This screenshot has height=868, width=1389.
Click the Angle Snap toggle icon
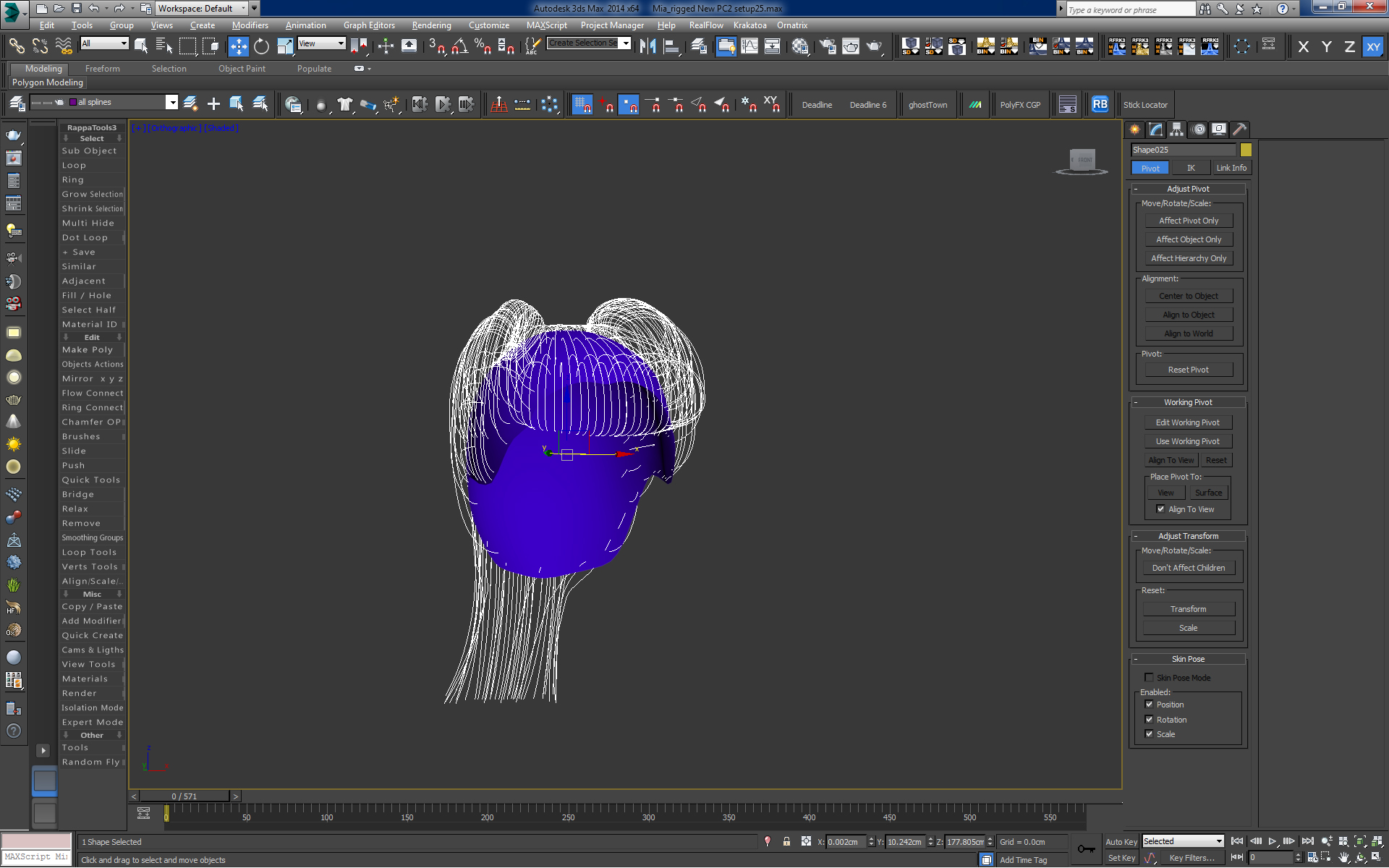(459, 46)
